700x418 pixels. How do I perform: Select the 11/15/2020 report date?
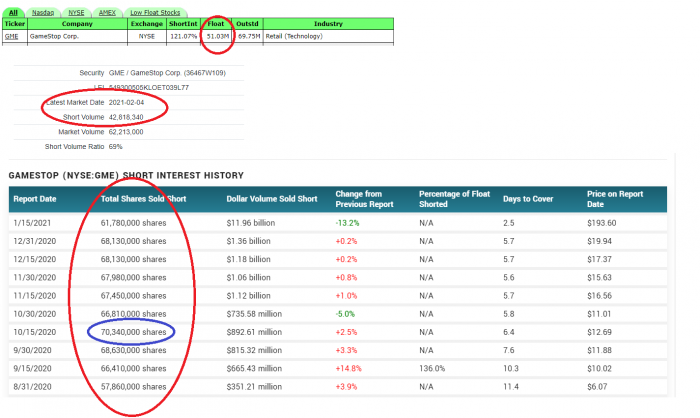point(34,296)
